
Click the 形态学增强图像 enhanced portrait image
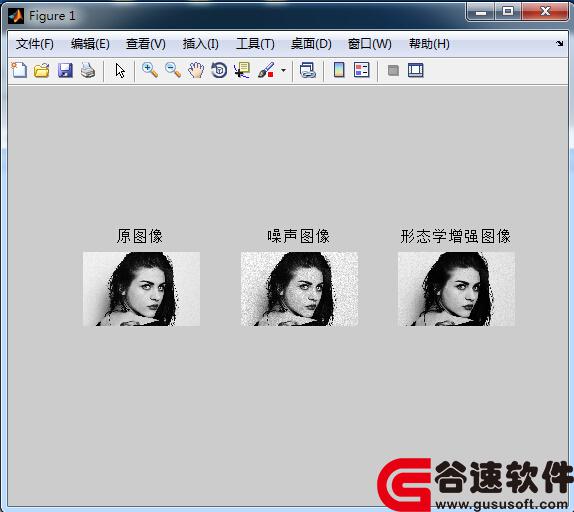pyautogui.click(x=456, y=289)
